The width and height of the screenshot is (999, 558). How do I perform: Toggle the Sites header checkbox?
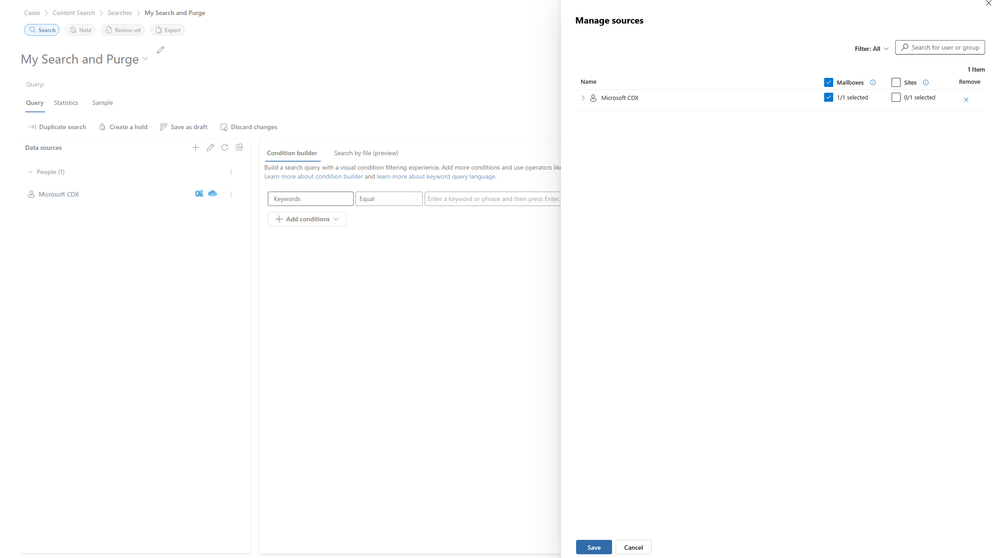point(896,82)
